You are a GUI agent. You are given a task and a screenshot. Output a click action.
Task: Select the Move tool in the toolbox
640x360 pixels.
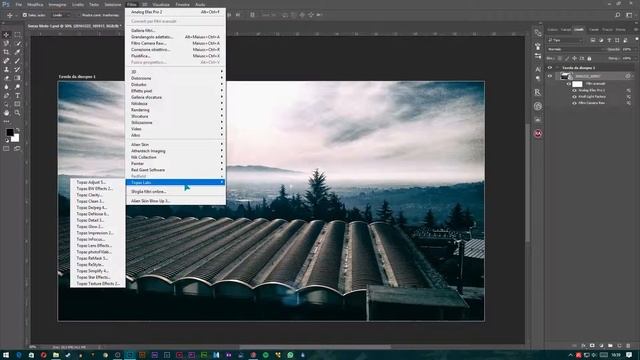click(x=6, y=35)
